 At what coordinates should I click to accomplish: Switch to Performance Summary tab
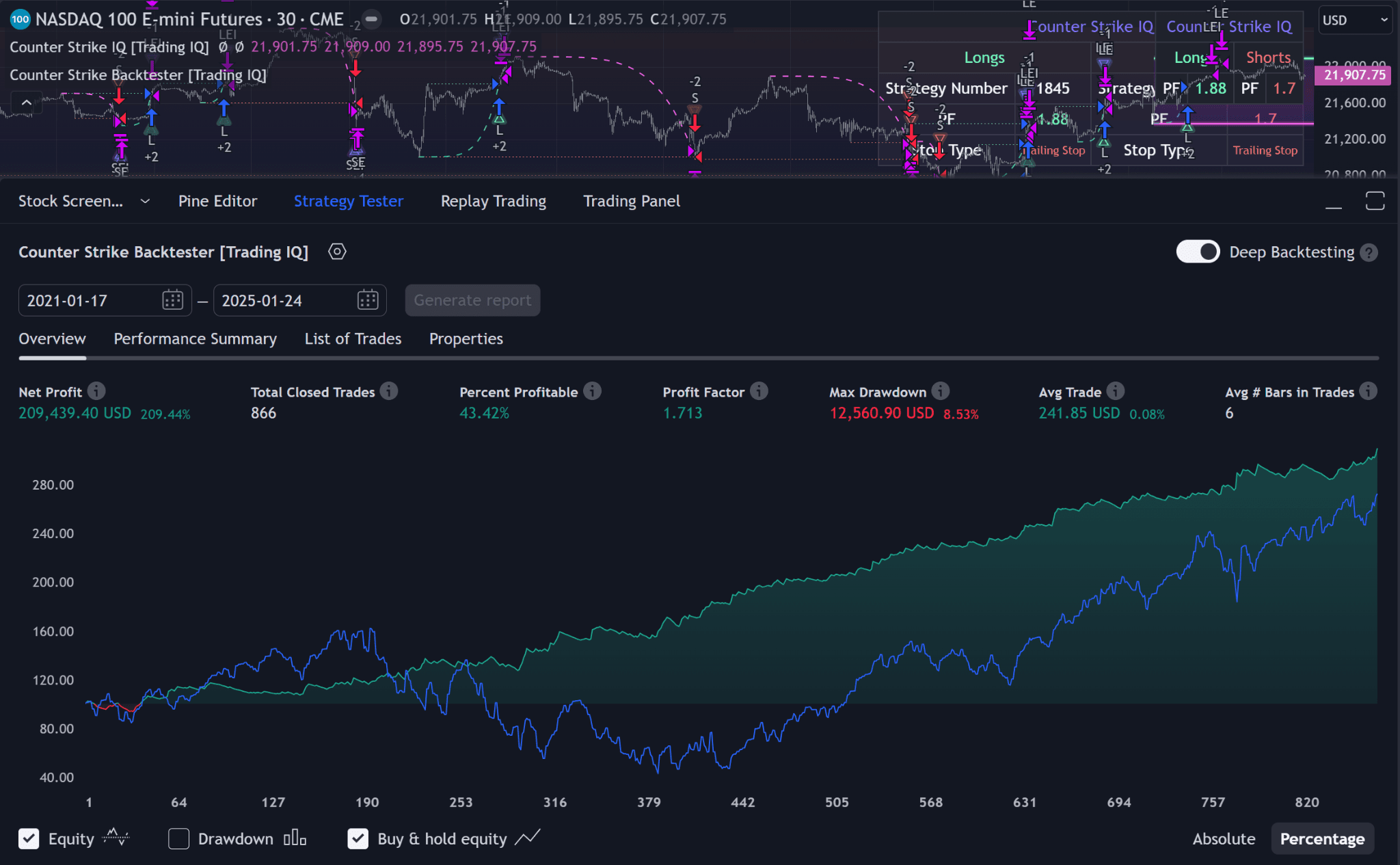[x=195, y=339]
